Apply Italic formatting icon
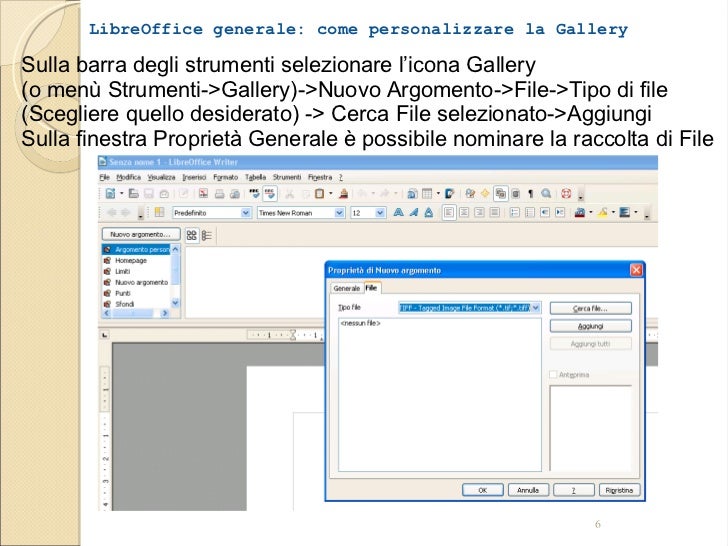 [x=414, y=212]
